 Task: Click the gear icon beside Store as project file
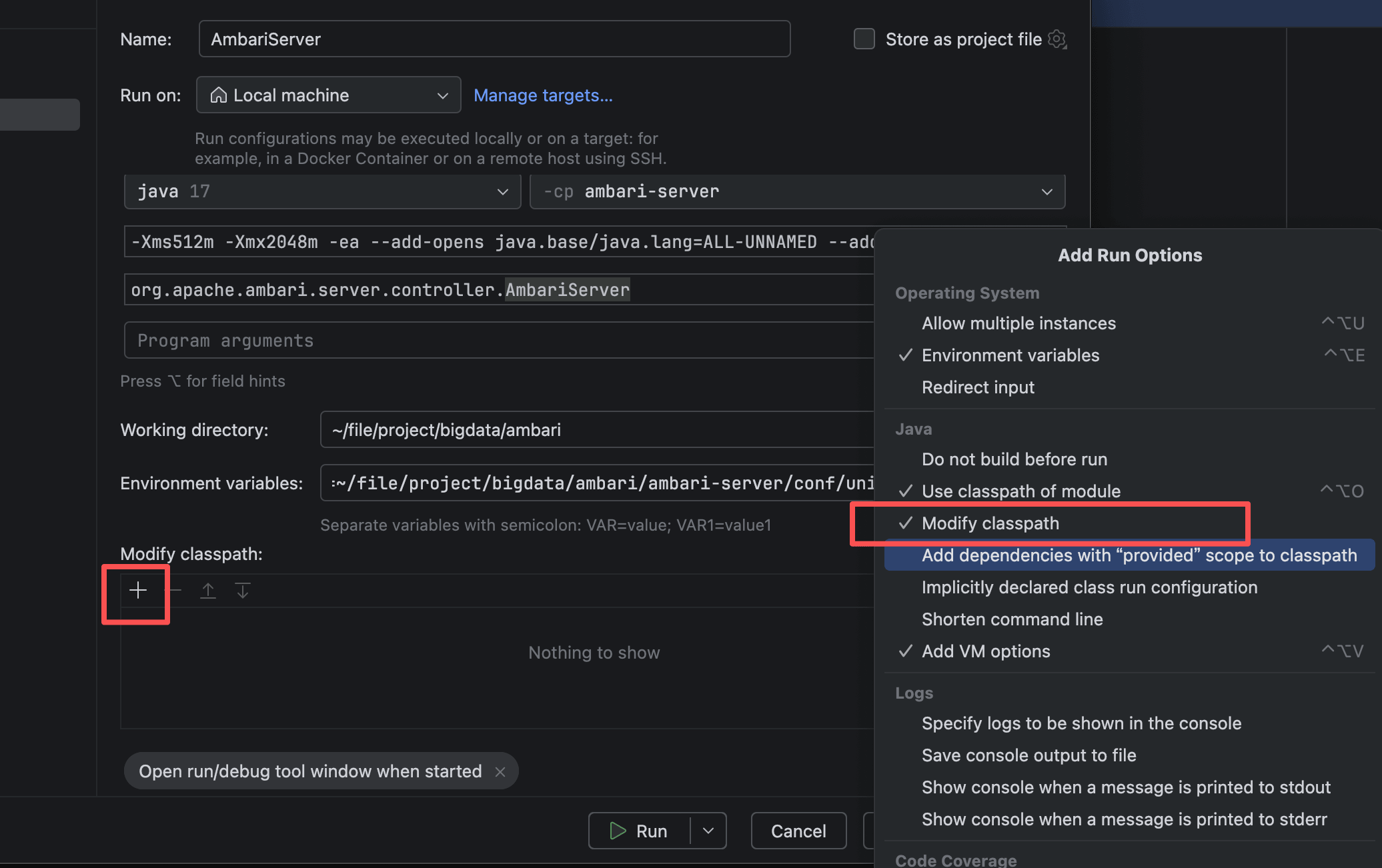1057,39
